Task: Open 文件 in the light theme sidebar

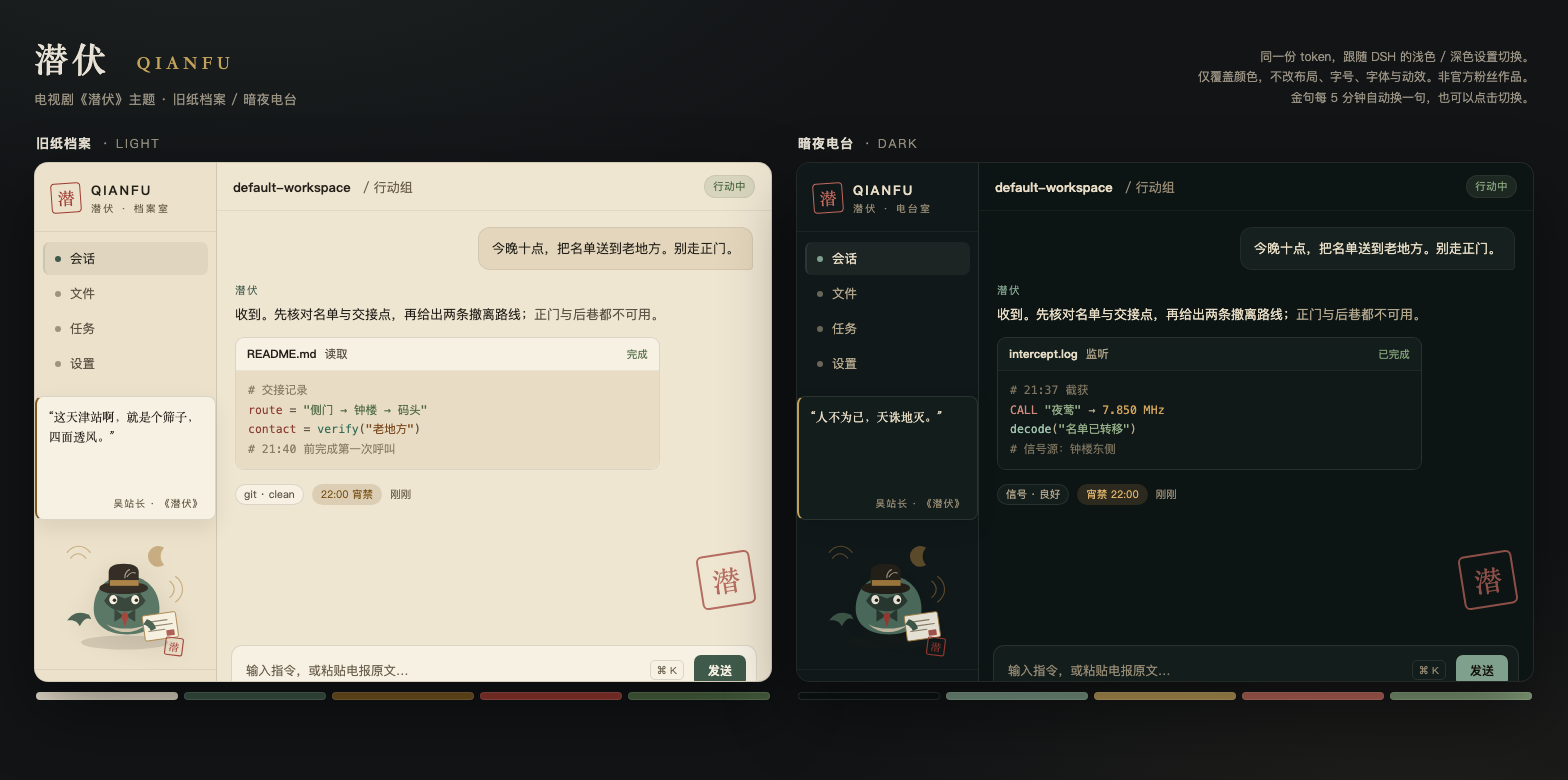Action: pos(125,293)
